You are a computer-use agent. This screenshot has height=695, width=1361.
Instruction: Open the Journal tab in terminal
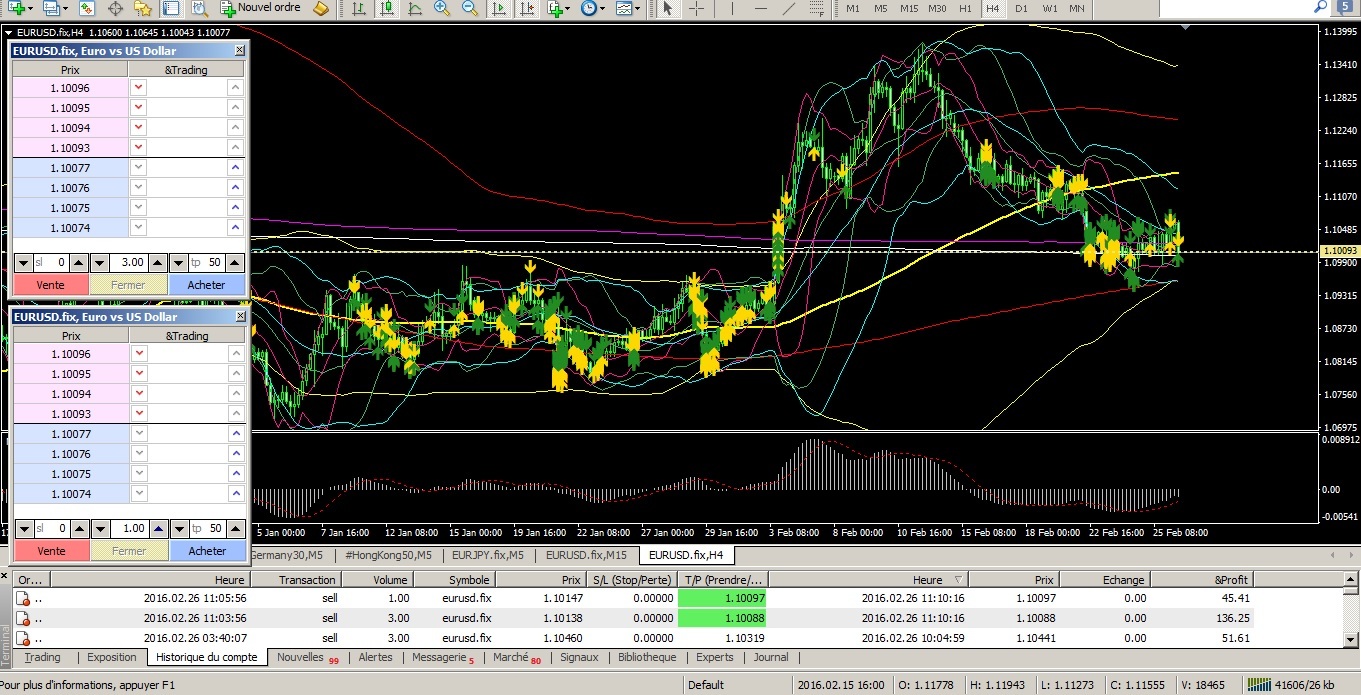770,658
